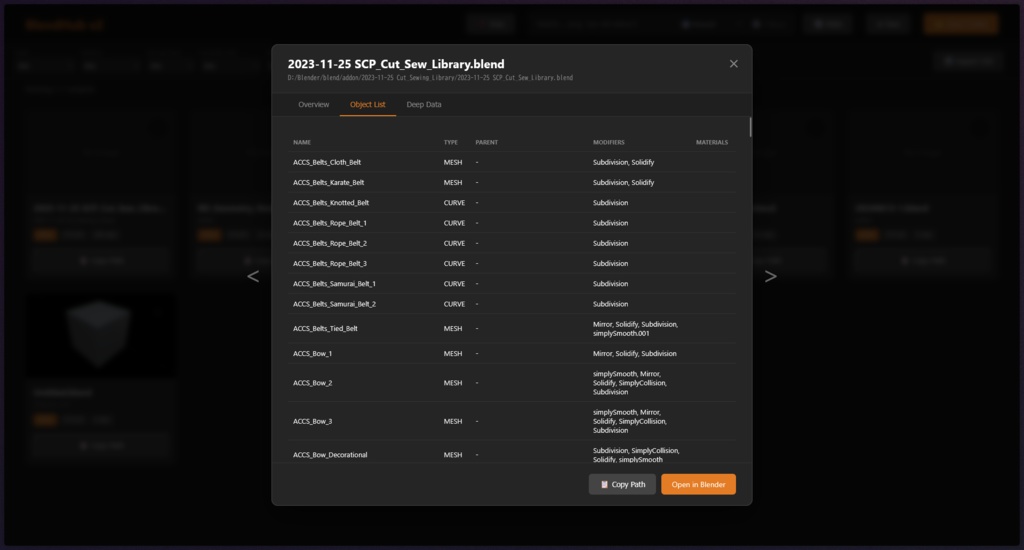The image size is (1024, 550).
Task: Click the NAME column header
Action: click(x=302, y=142)
